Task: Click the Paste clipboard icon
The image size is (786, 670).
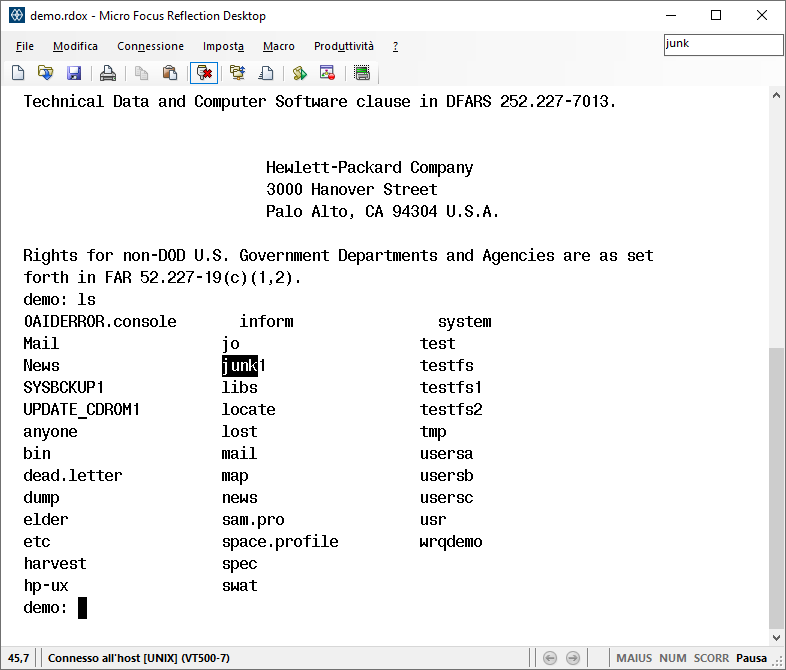Action: 170,73
